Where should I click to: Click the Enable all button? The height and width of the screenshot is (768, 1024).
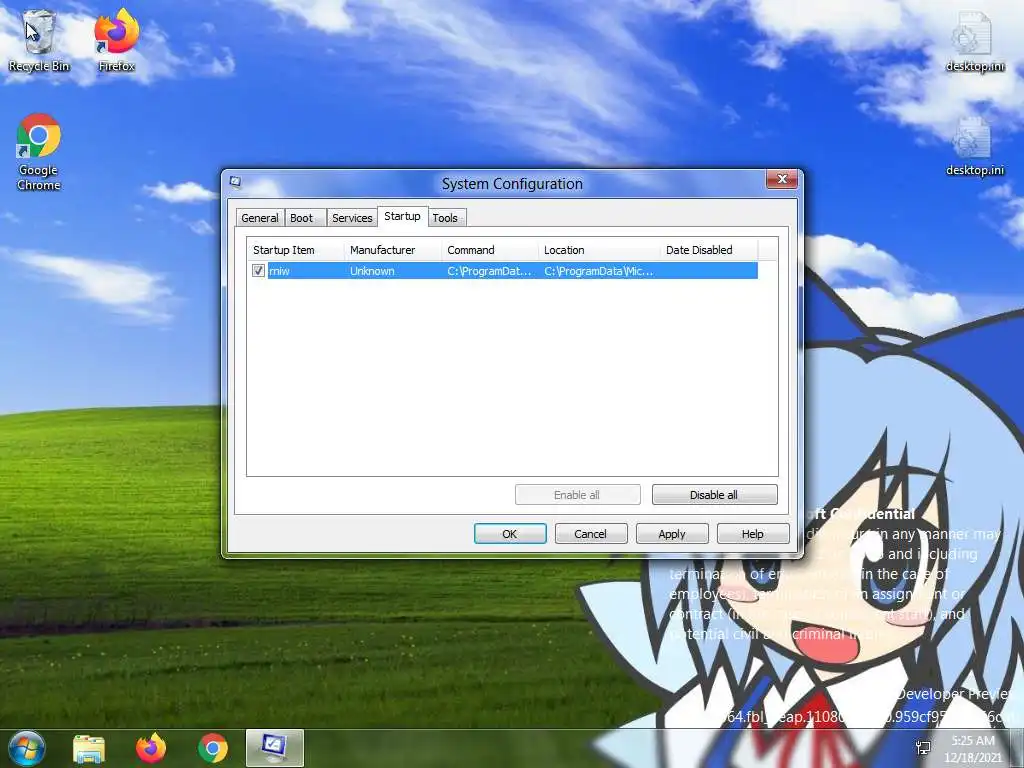[x=577, y=495]
